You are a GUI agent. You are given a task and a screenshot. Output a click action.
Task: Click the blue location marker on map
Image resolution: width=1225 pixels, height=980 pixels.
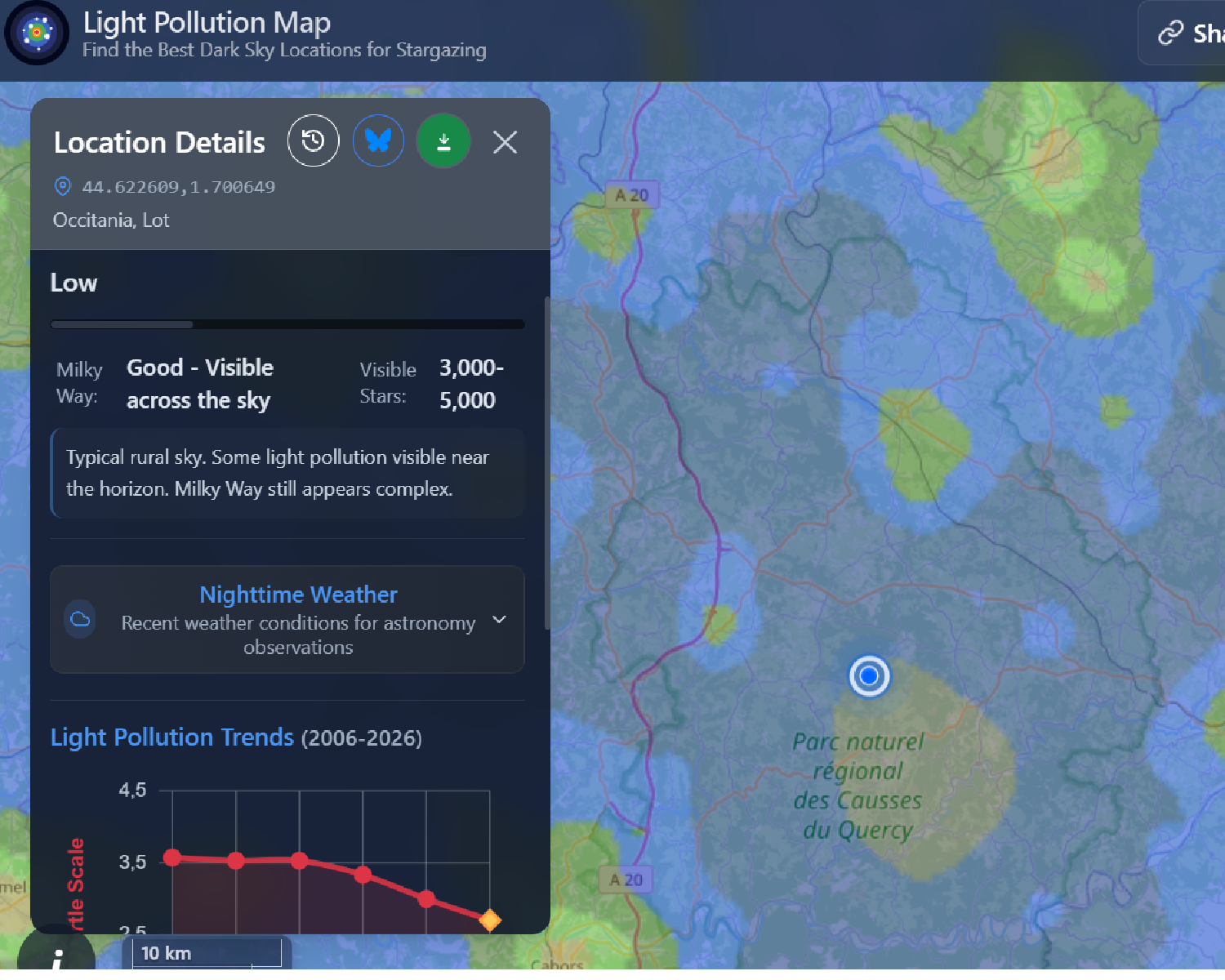(x=869, y=676)
